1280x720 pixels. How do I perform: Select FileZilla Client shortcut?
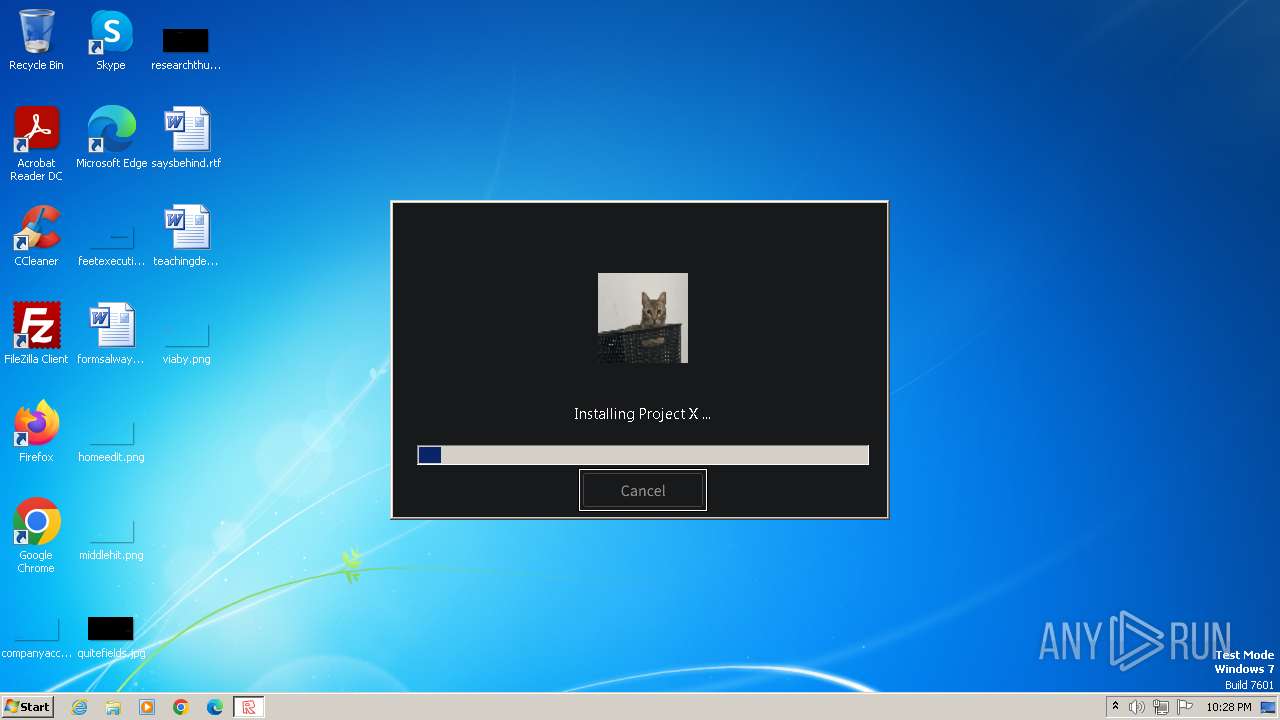(x=36, y=334)
